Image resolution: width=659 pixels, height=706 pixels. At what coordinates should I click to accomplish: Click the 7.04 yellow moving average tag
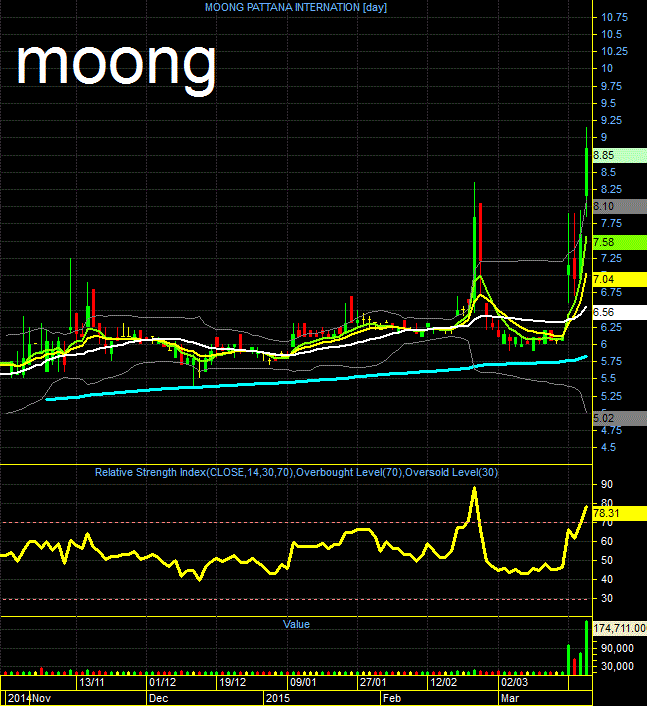click(x=620, y=279)
